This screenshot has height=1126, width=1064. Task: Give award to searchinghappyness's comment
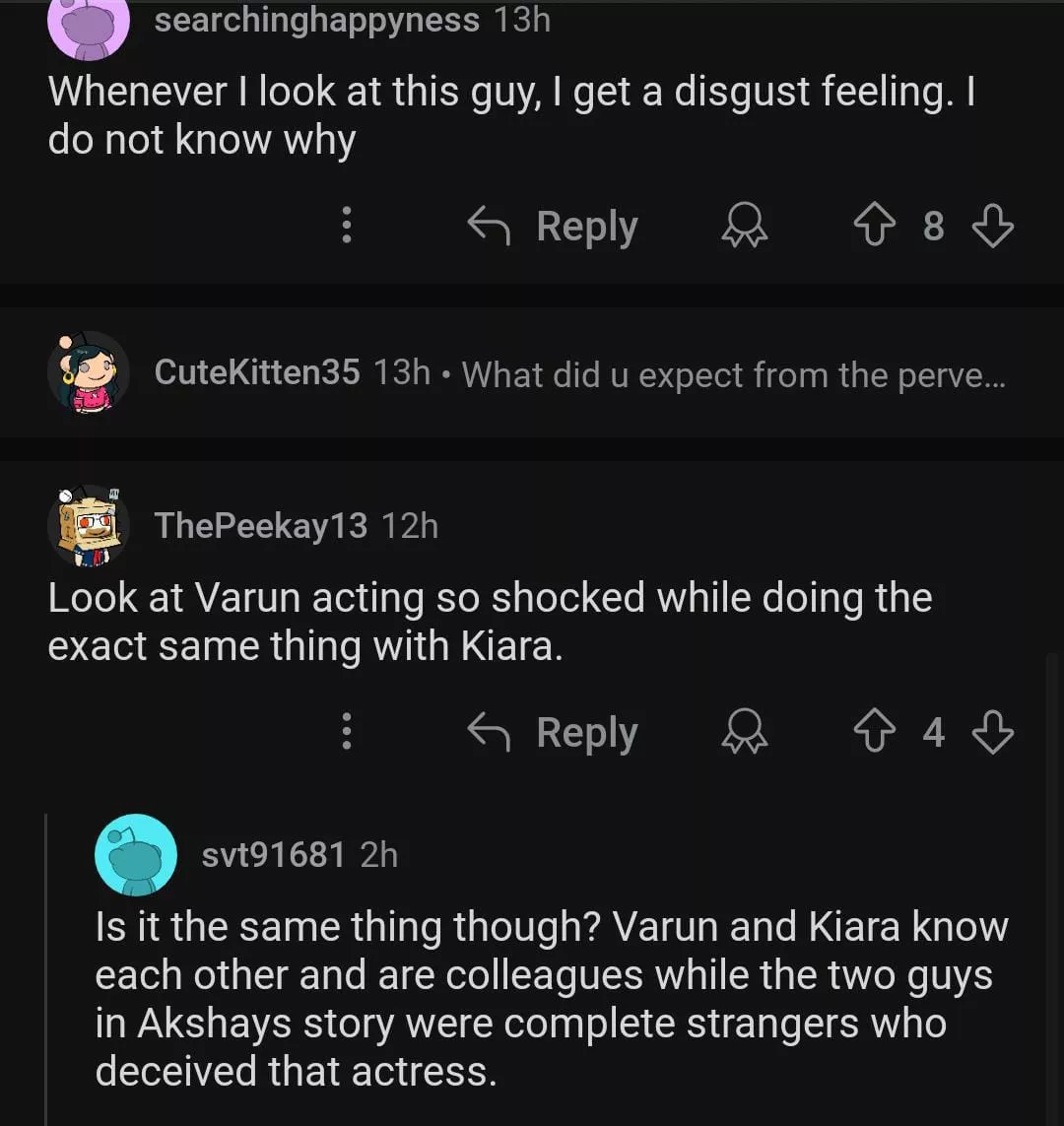pos(746,227)
